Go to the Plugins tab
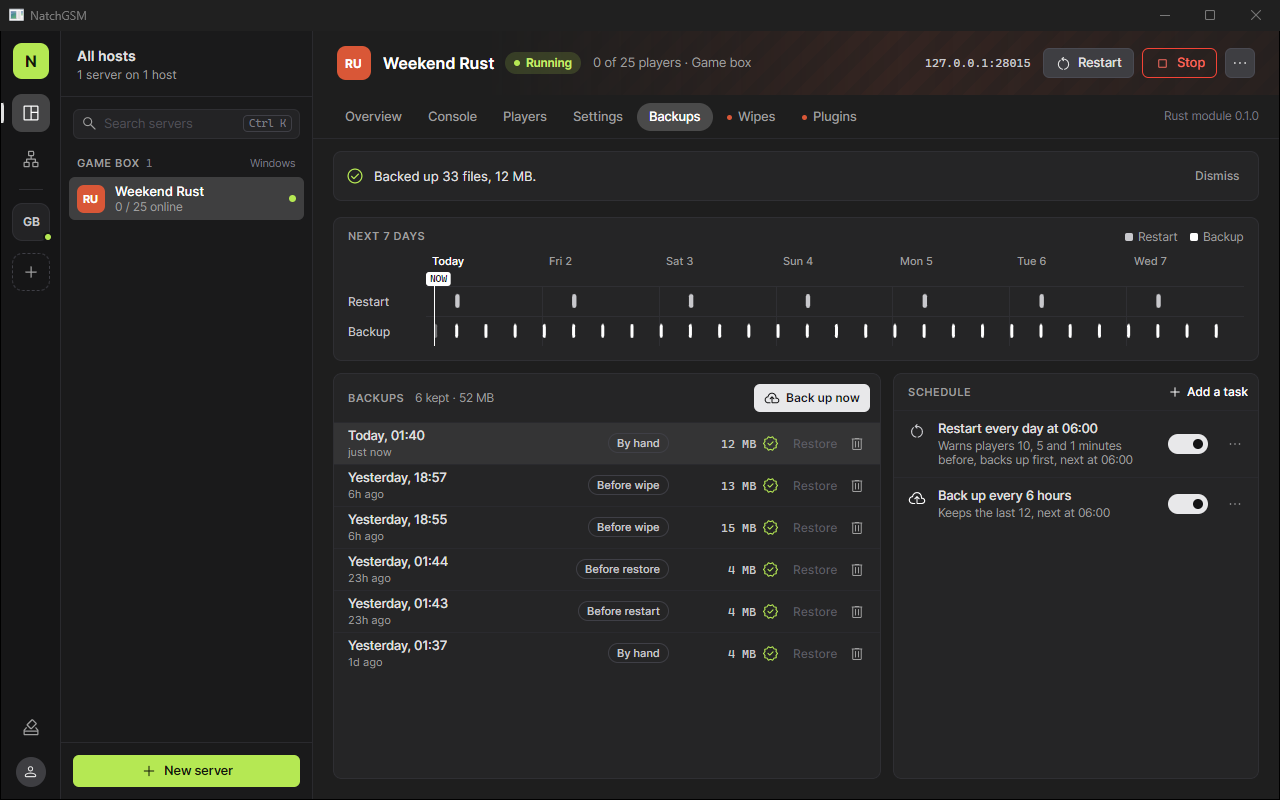The image size is (1280, 800). click(829, 117)
